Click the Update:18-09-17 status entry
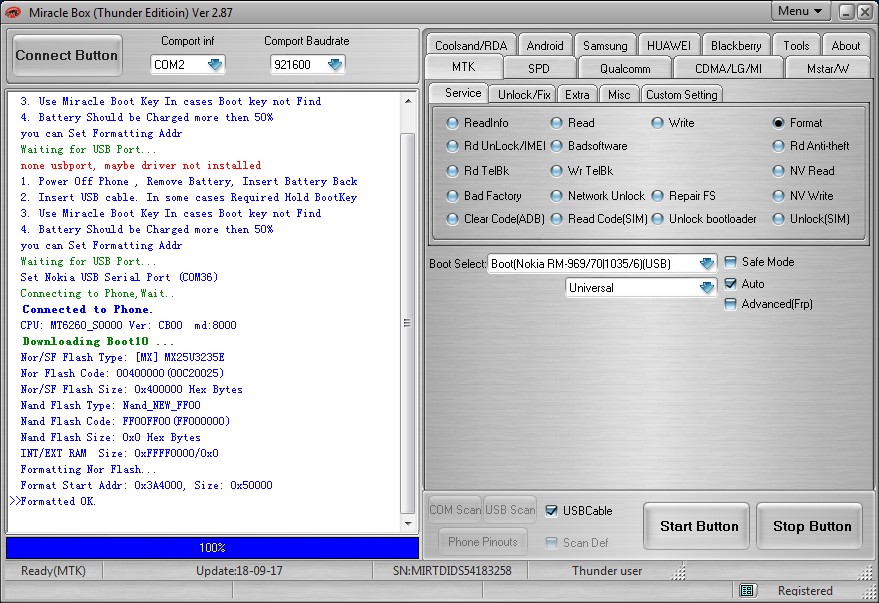The width and height of the screenshot is (879, 603). [239, 571]
